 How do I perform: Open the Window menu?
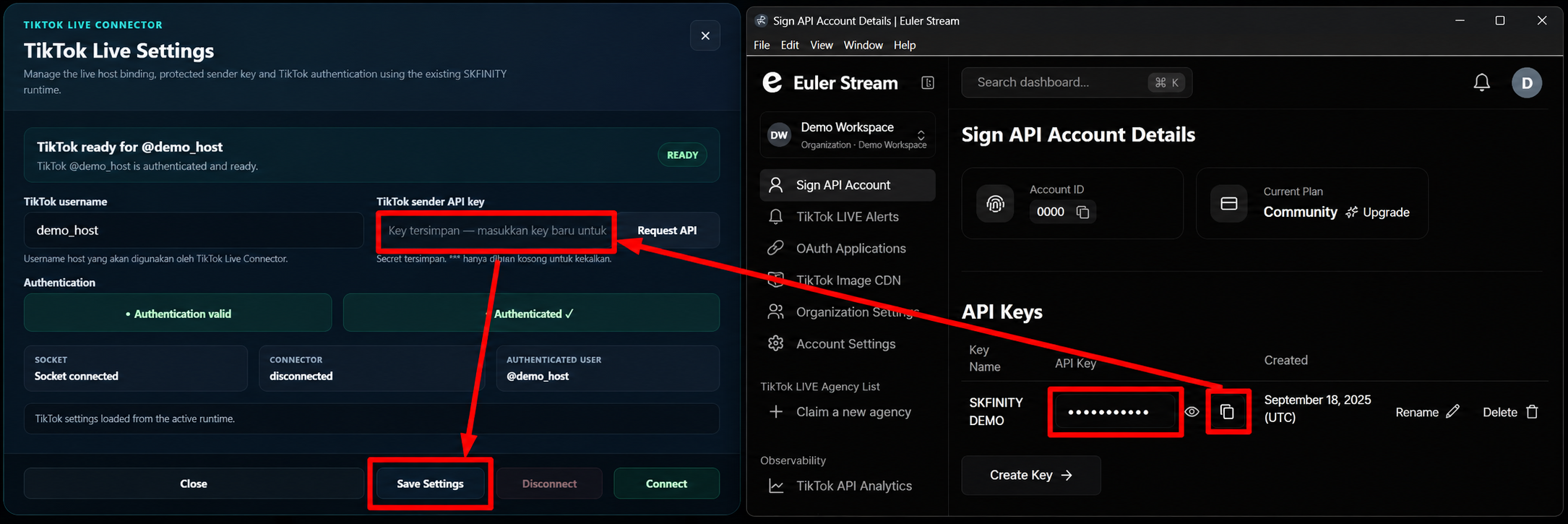863,45
